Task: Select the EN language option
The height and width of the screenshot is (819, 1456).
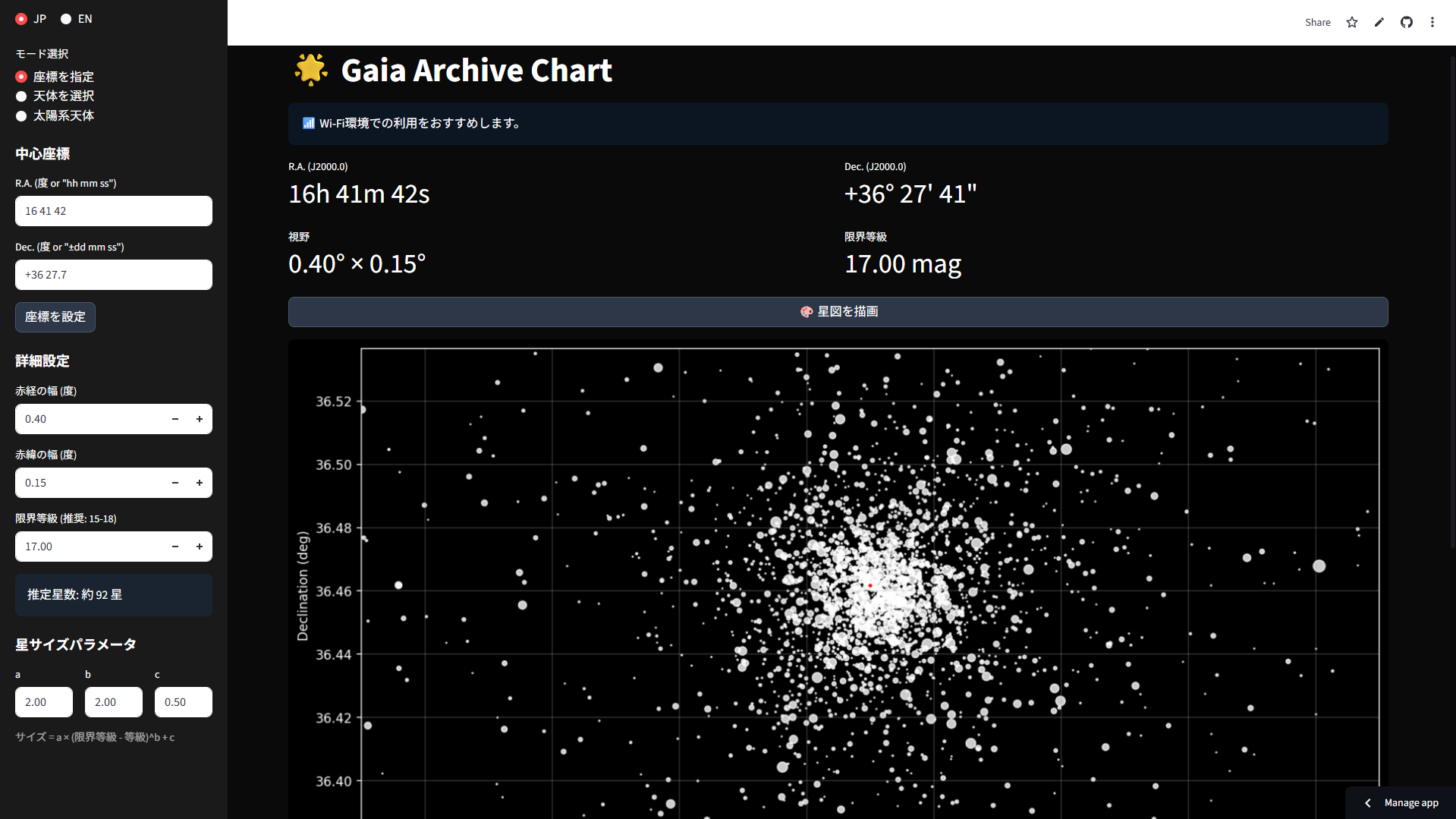Action: click(x=67, y=19)
